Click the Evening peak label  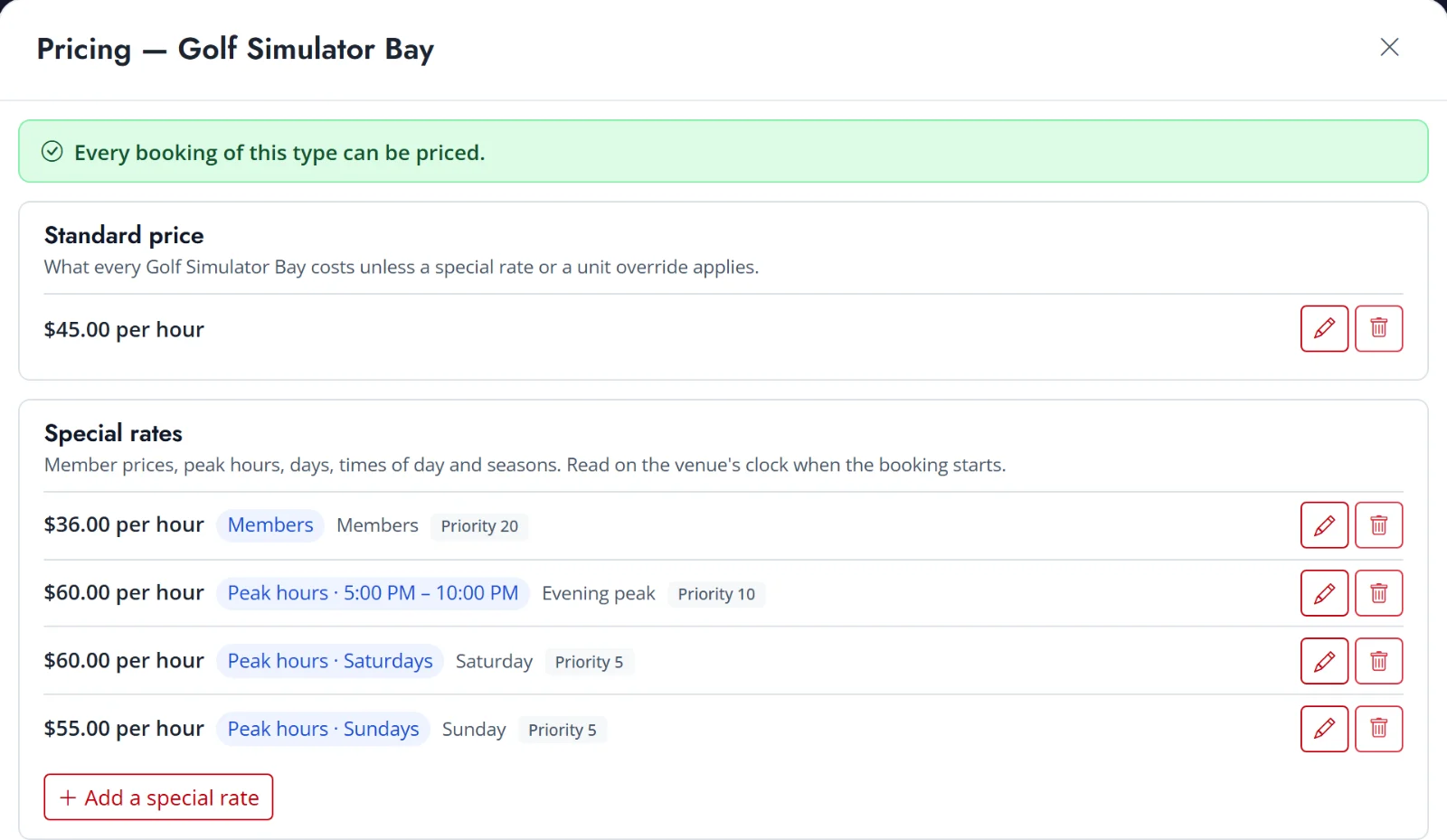[598, 593]
